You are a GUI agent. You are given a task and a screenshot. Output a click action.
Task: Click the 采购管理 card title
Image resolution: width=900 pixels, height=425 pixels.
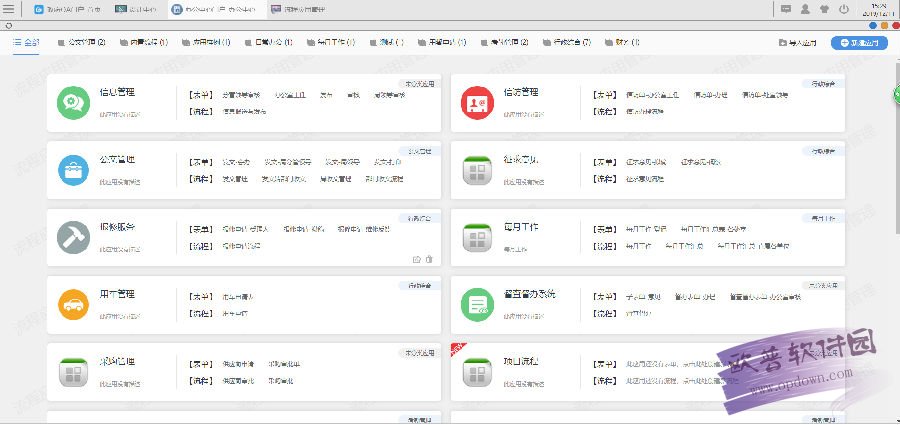[118, 362]
